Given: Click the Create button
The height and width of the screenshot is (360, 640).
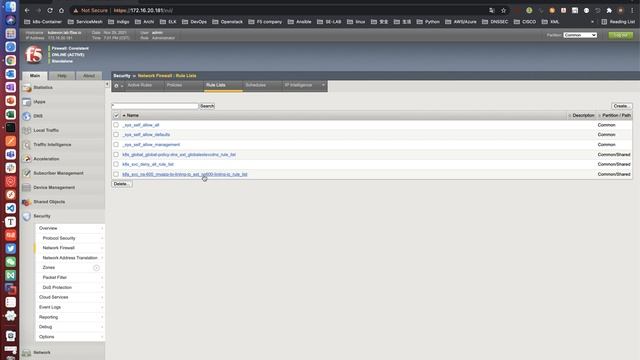Looking at the screenshot, I should tap(622, 106).
